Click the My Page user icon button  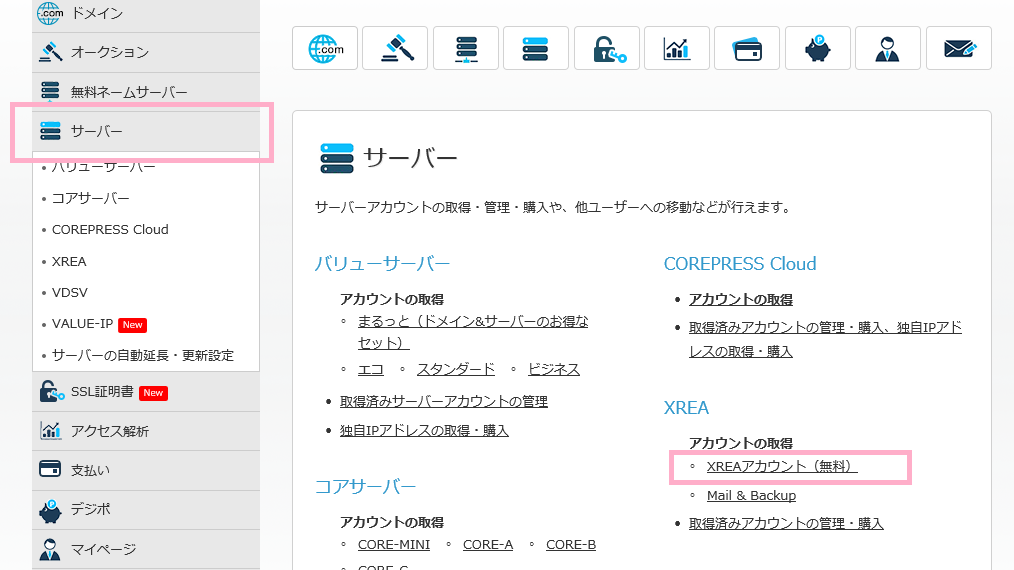click(x=888, y=48)
